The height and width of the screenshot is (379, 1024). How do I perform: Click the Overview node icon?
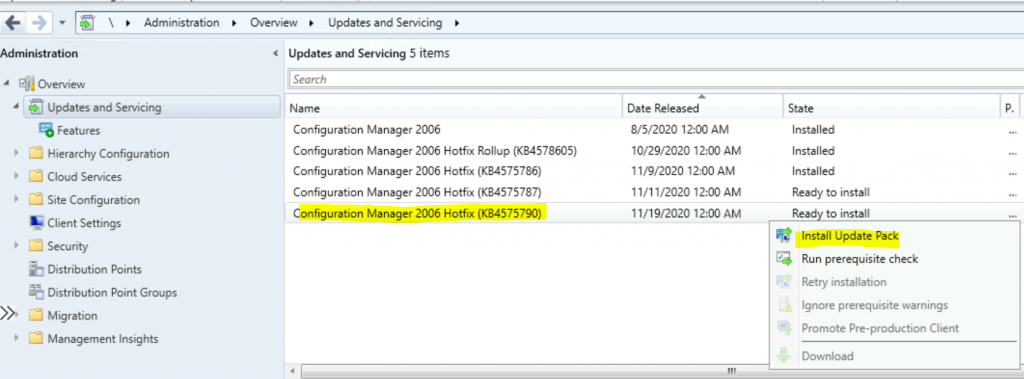(x=27, y=84)
